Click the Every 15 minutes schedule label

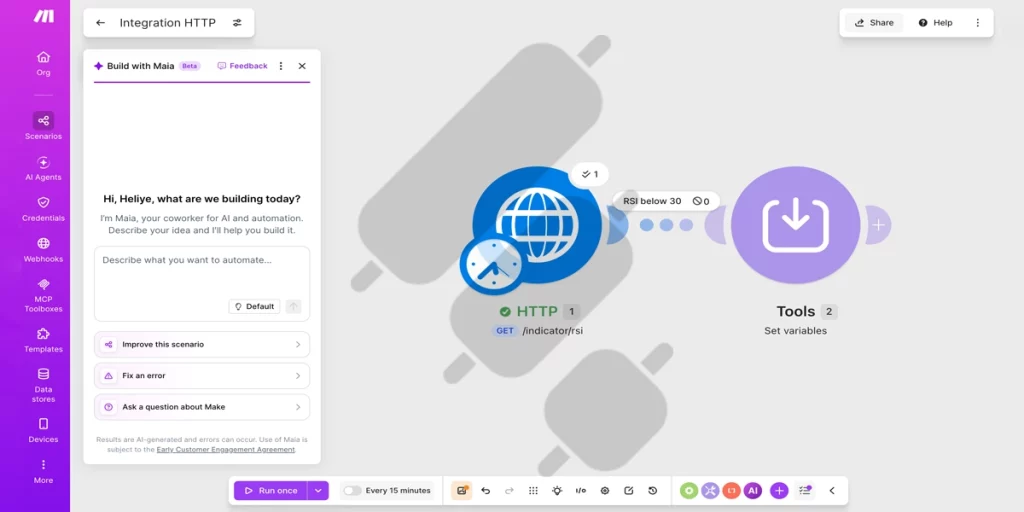(x=398, y=490)
